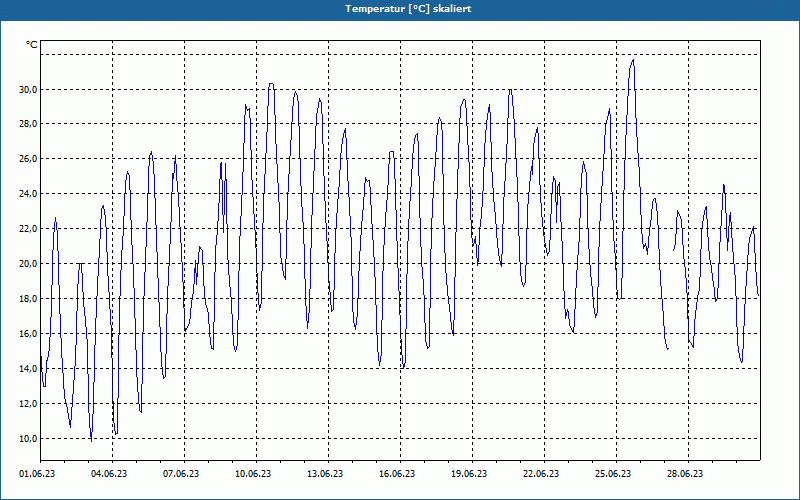Click the 'Temperatur [°C] skaliert' chart title
The width and height of the screenshot is (800, 500).
point(408,9)
